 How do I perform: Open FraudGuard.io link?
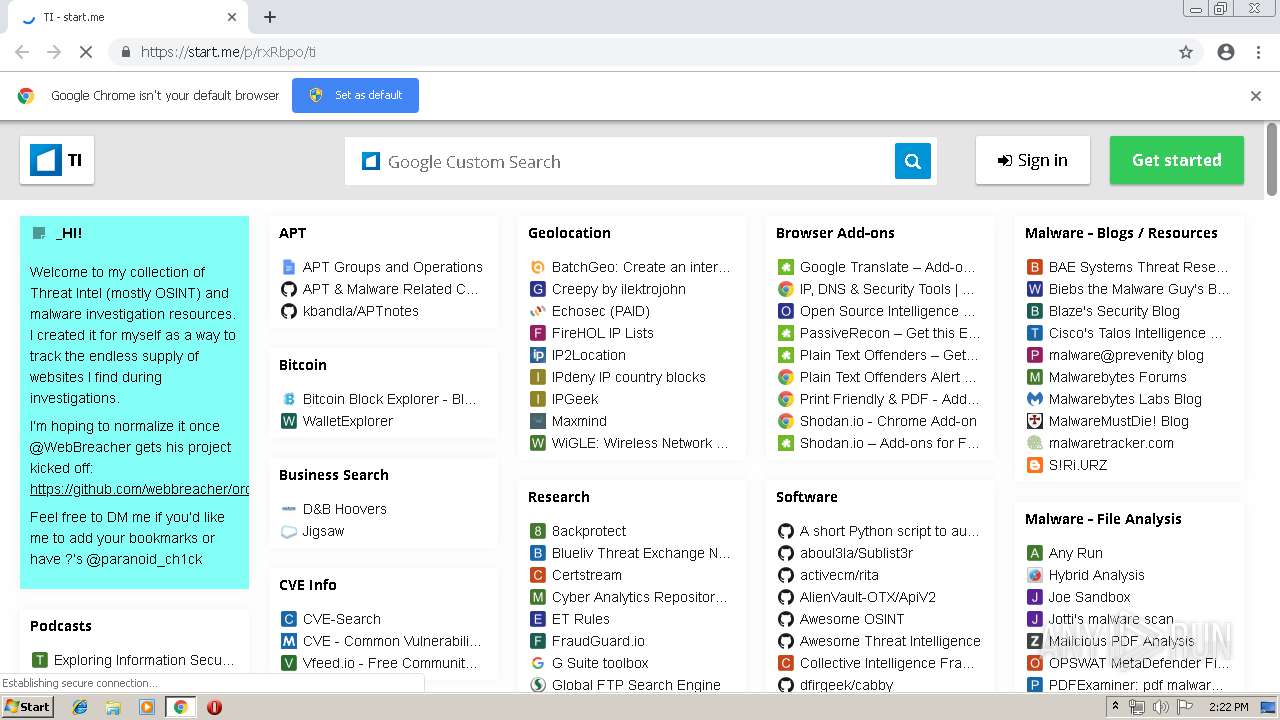(598, 641)
